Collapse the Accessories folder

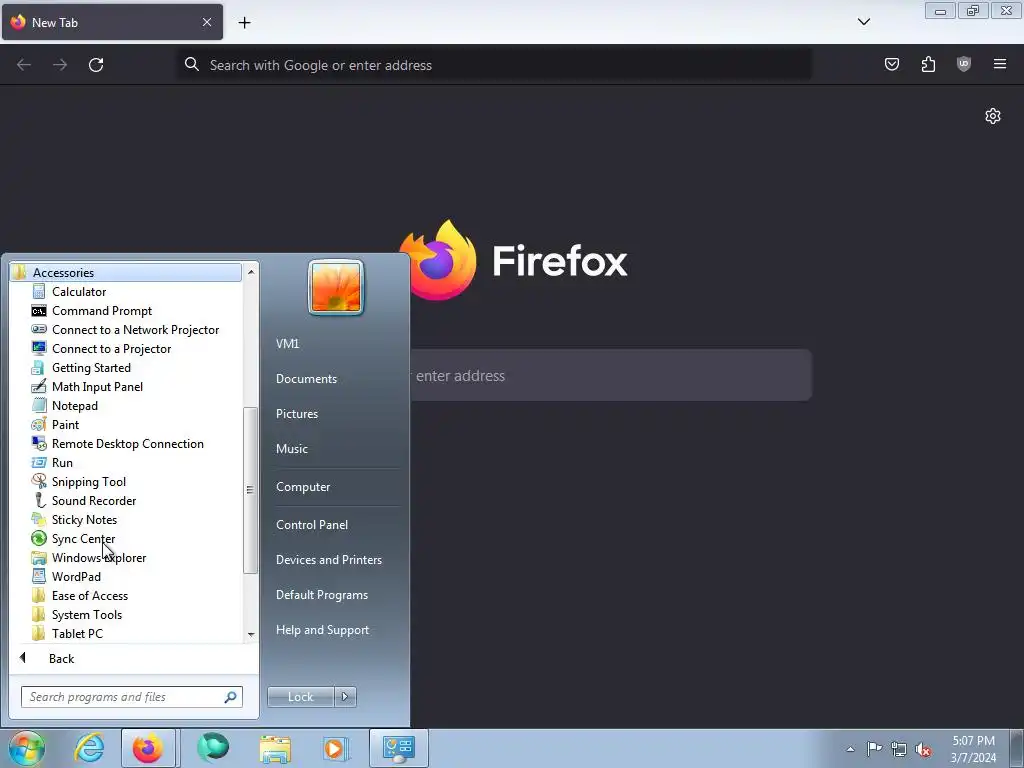[x=125, y=272]
